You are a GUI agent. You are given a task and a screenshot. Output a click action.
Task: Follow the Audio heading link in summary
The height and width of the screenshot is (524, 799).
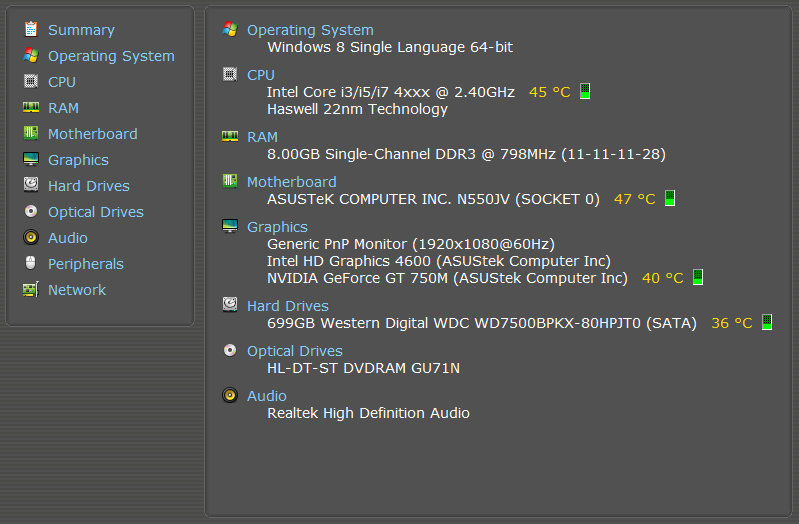coord(267,396)
